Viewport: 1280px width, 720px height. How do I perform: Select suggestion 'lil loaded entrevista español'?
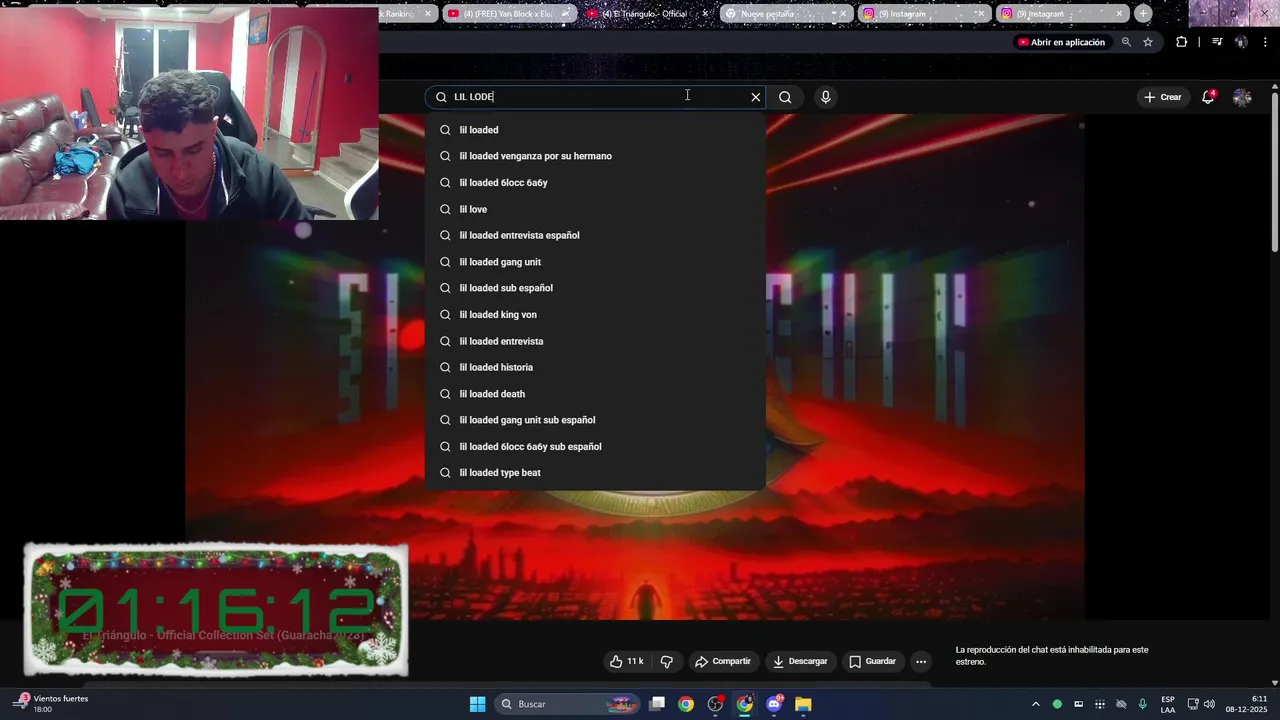pyautogui.click(x=596, y=235)
